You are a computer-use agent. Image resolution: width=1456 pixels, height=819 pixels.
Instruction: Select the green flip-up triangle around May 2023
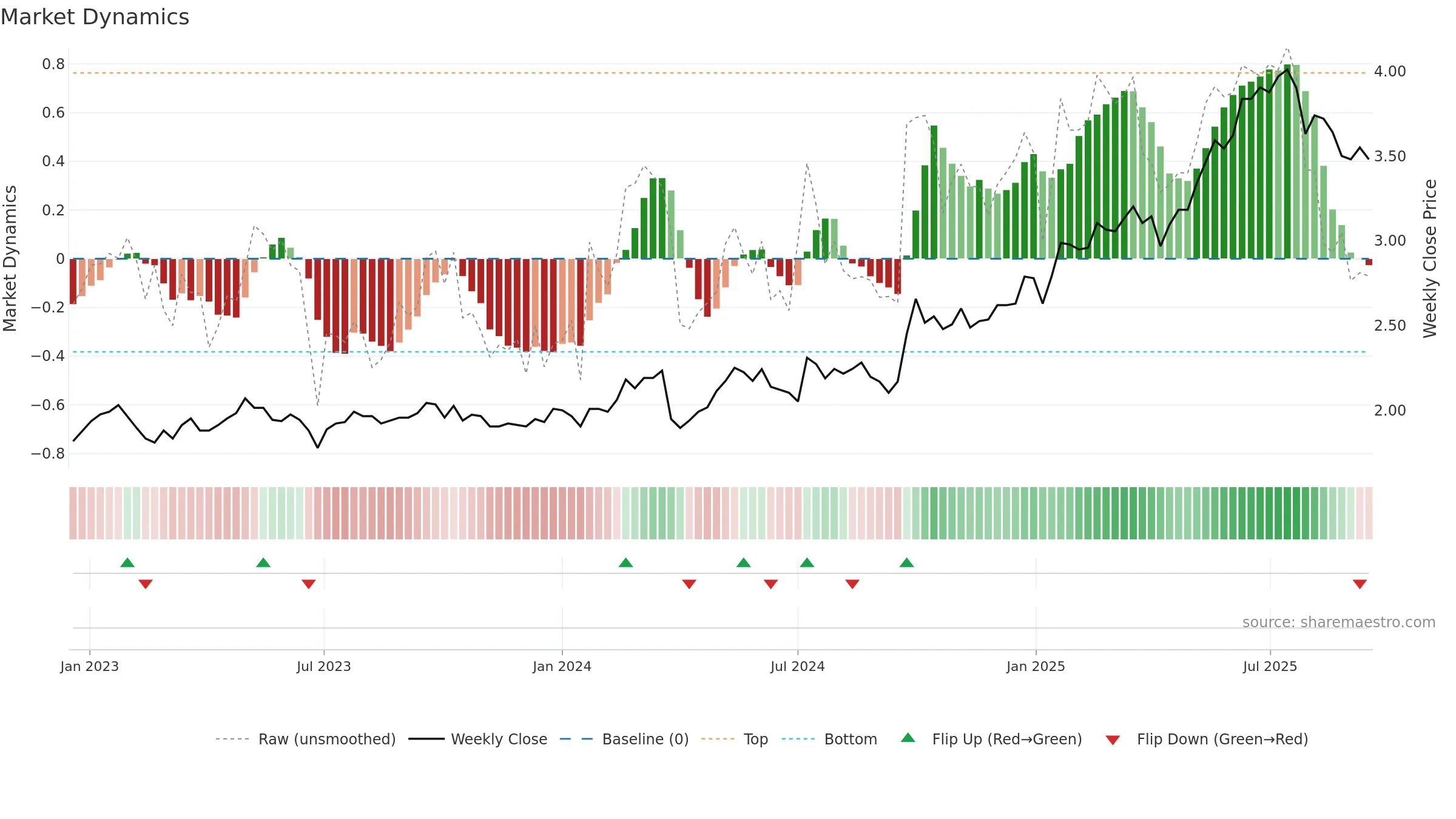263,563
